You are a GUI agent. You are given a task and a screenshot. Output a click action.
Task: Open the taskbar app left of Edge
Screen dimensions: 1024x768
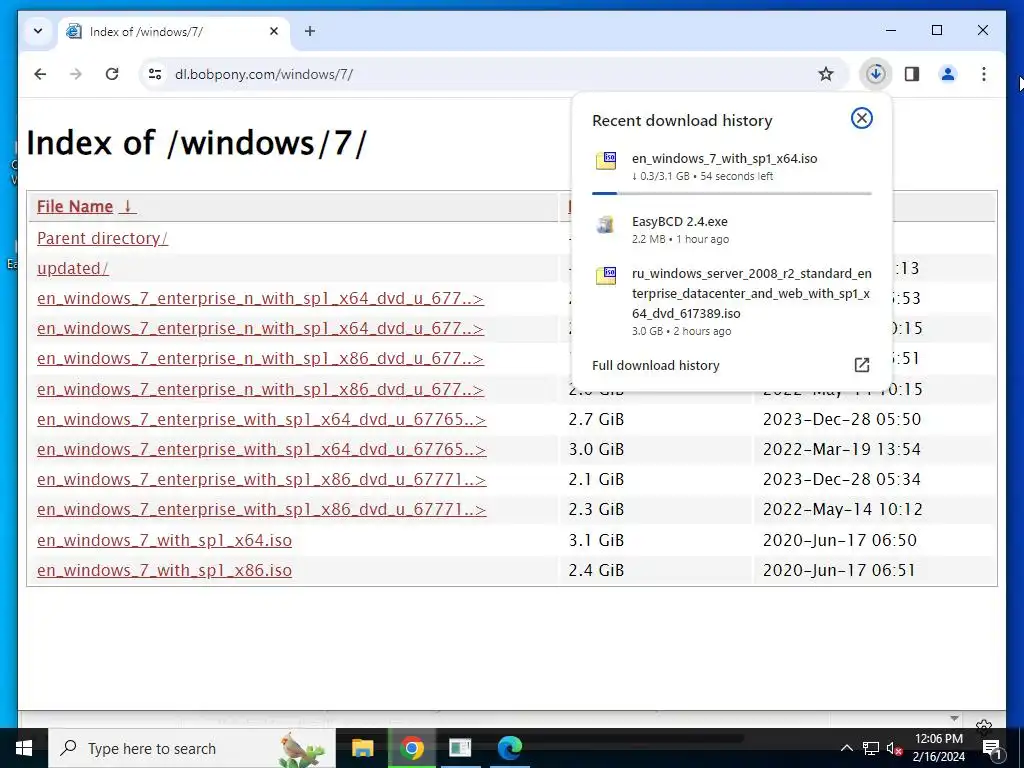(x=460, y=748)
